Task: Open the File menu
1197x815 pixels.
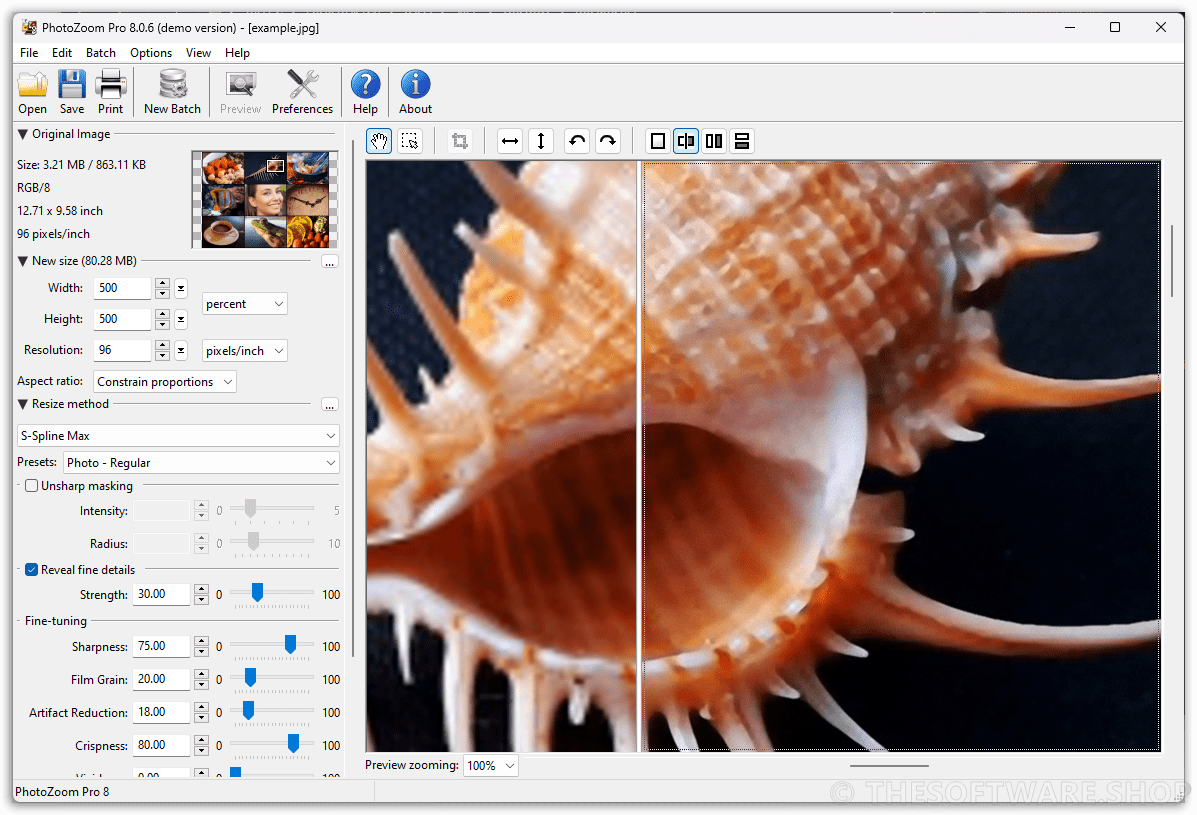Action: click(x=29, y=53)
